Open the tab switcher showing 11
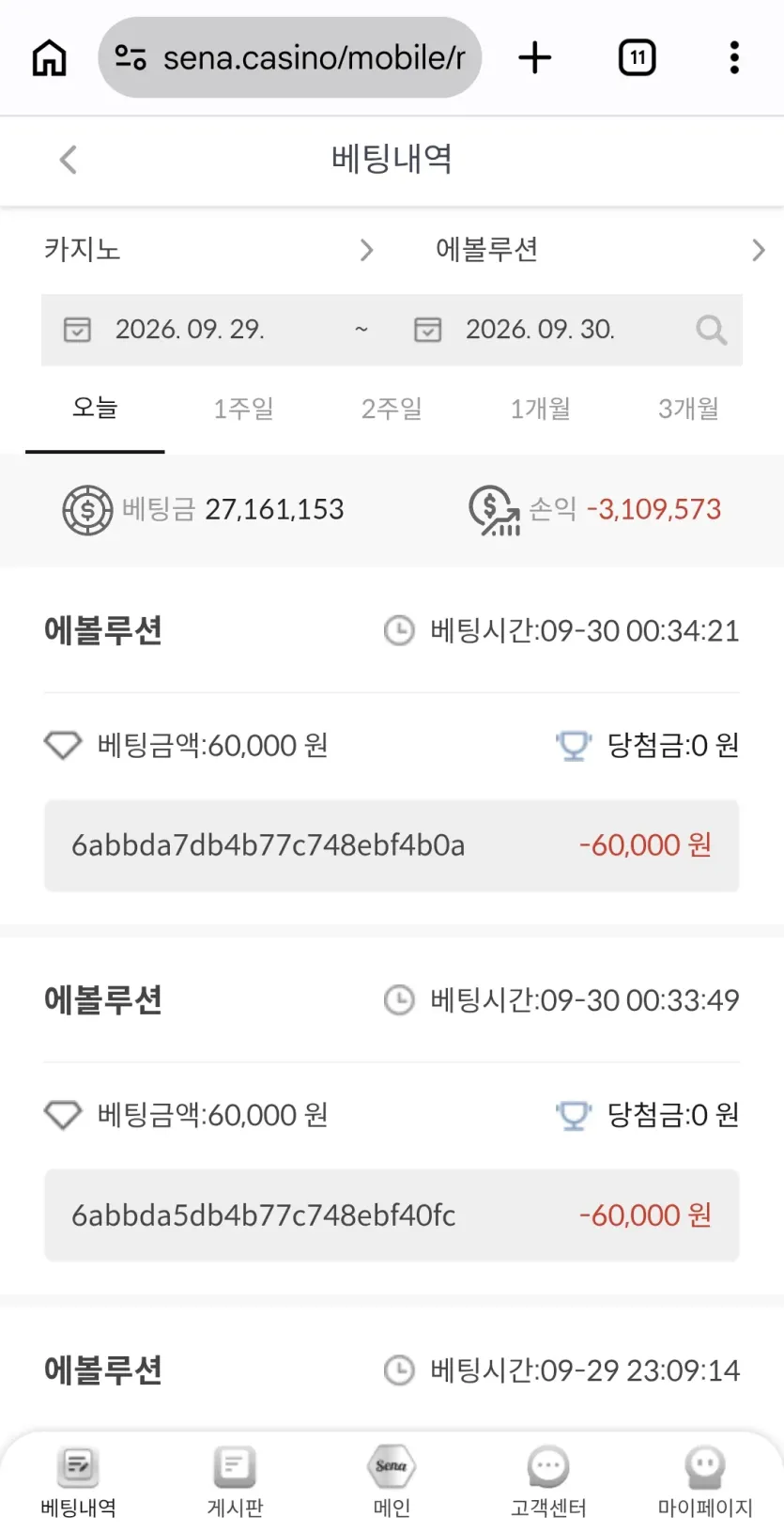This screenshot has height=1532, width=784. click(x=638, y=58)
